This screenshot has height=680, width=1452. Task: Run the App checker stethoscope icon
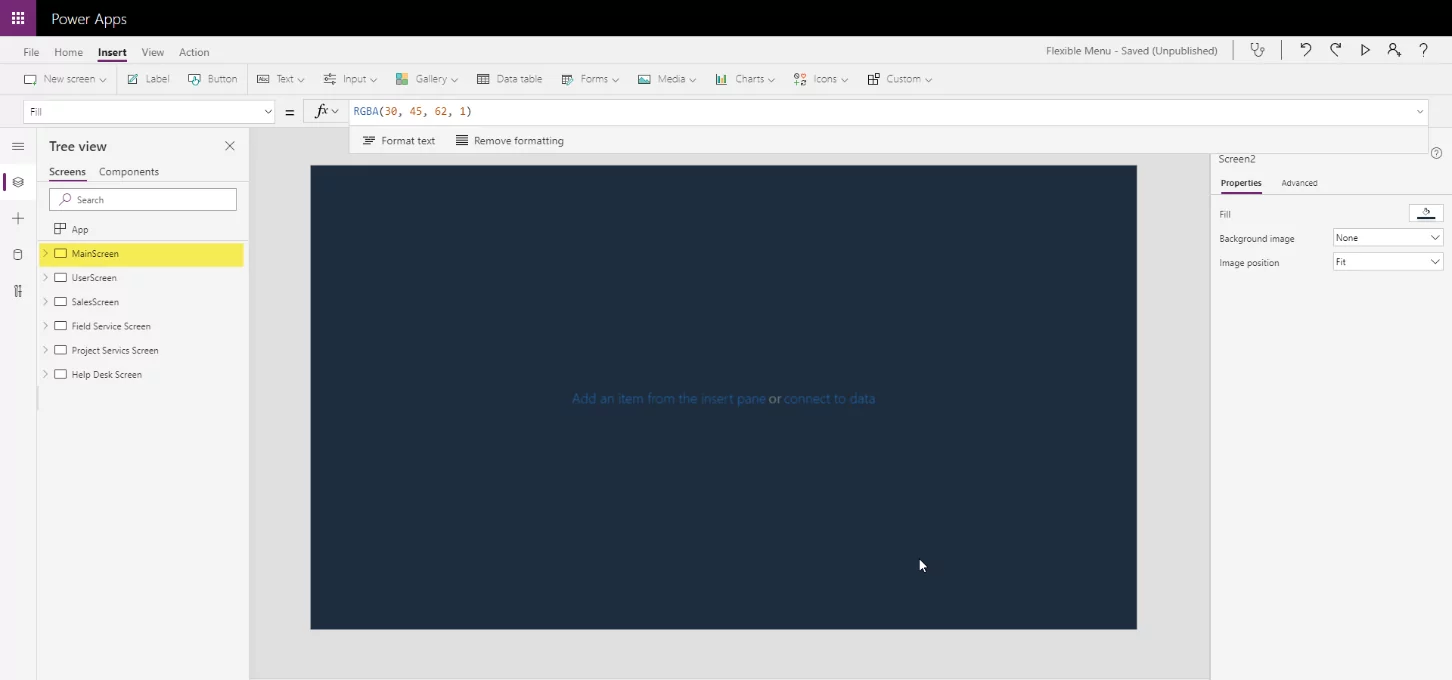pos(1258,50)
